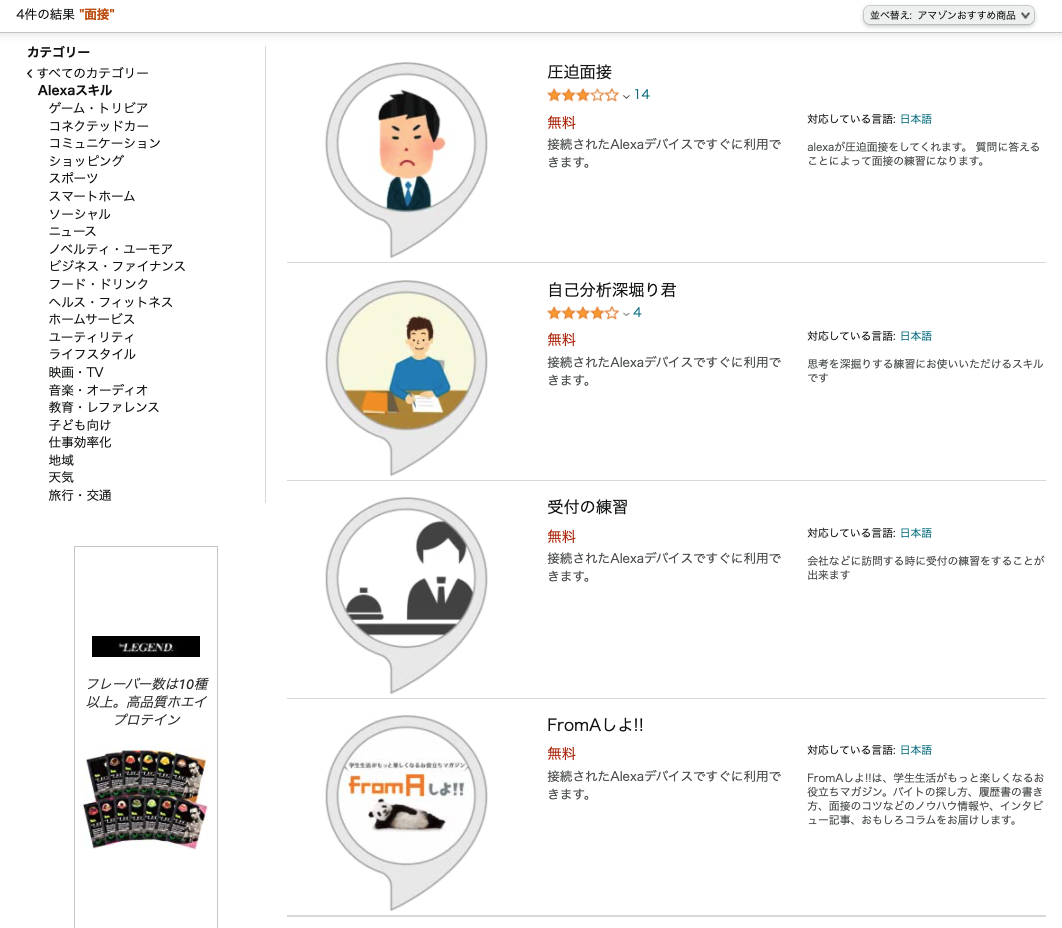Image resolution: width=1062 pixels, height=928 pixels.
Task: Click the 圧迫面接 angry businessman skill icon
Action: click(406, 159)
